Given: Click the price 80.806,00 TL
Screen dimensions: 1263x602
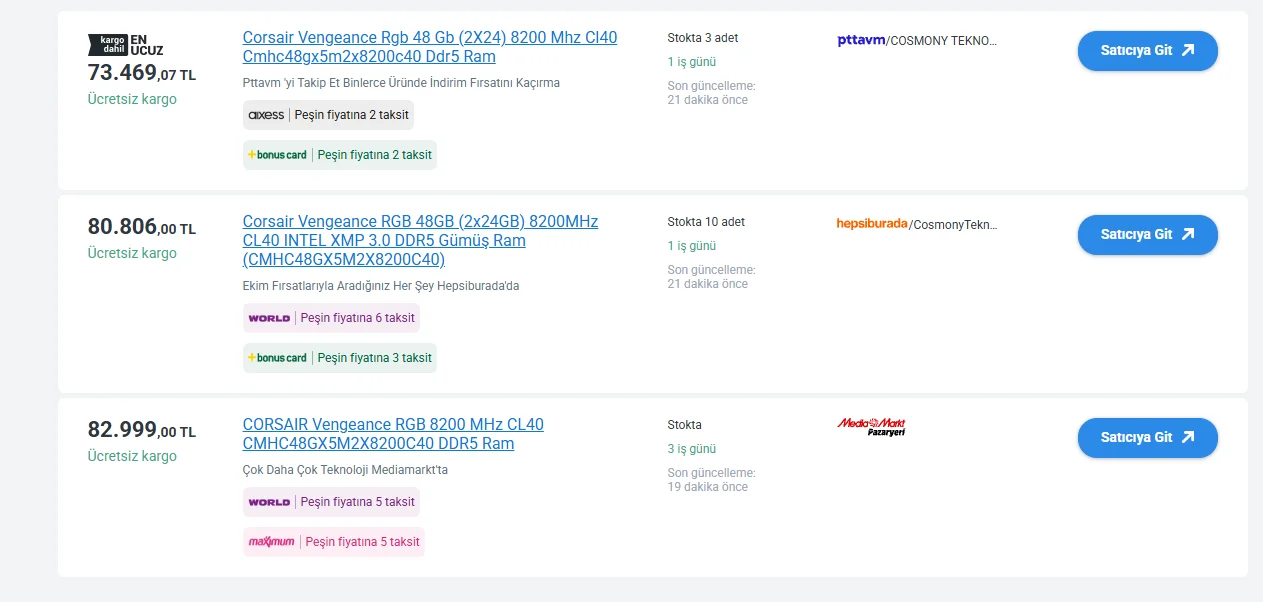Looking at the screenshot, I should pyautogui.click(x=142, y=227).
